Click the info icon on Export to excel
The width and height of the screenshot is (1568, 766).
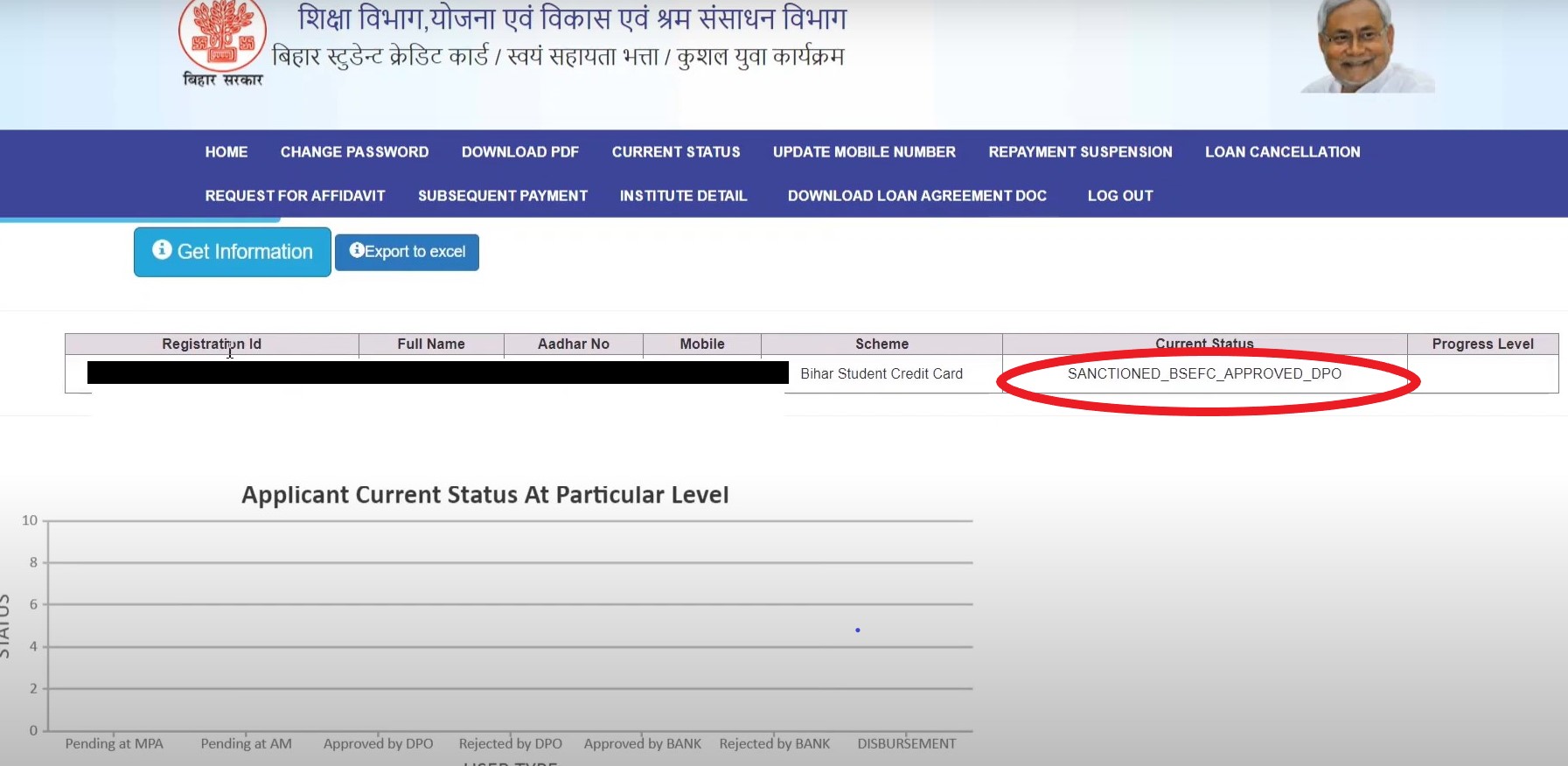tap(357, 250)
